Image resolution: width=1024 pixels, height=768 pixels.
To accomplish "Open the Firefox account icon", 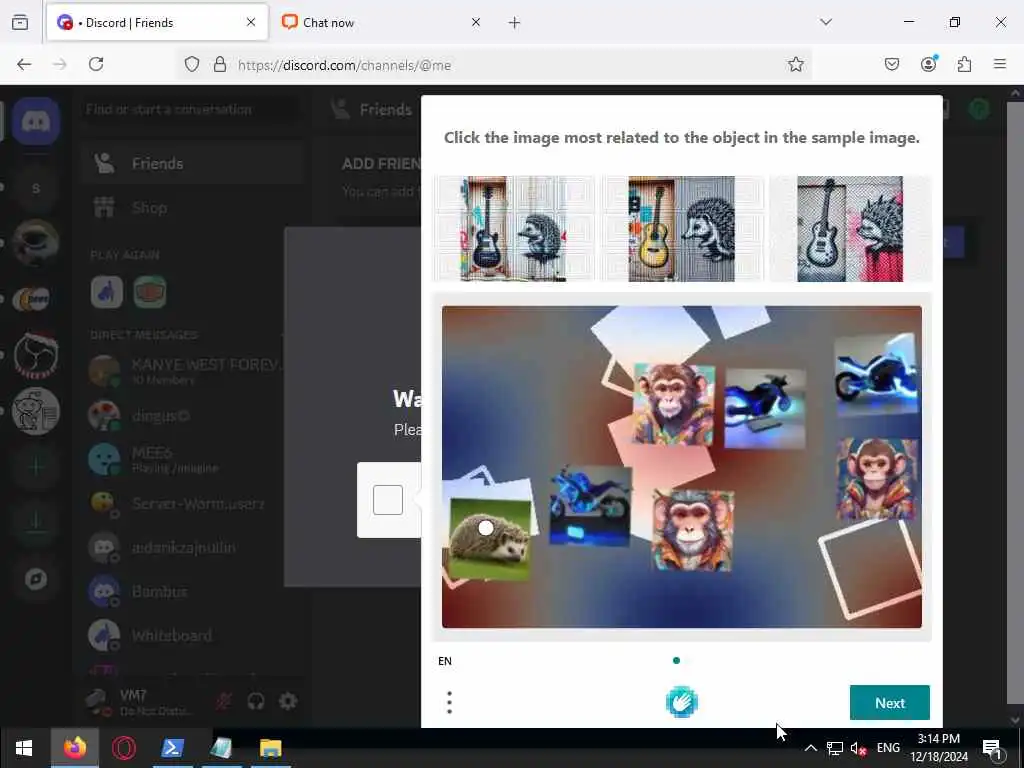I will click(x=929, y=64).
